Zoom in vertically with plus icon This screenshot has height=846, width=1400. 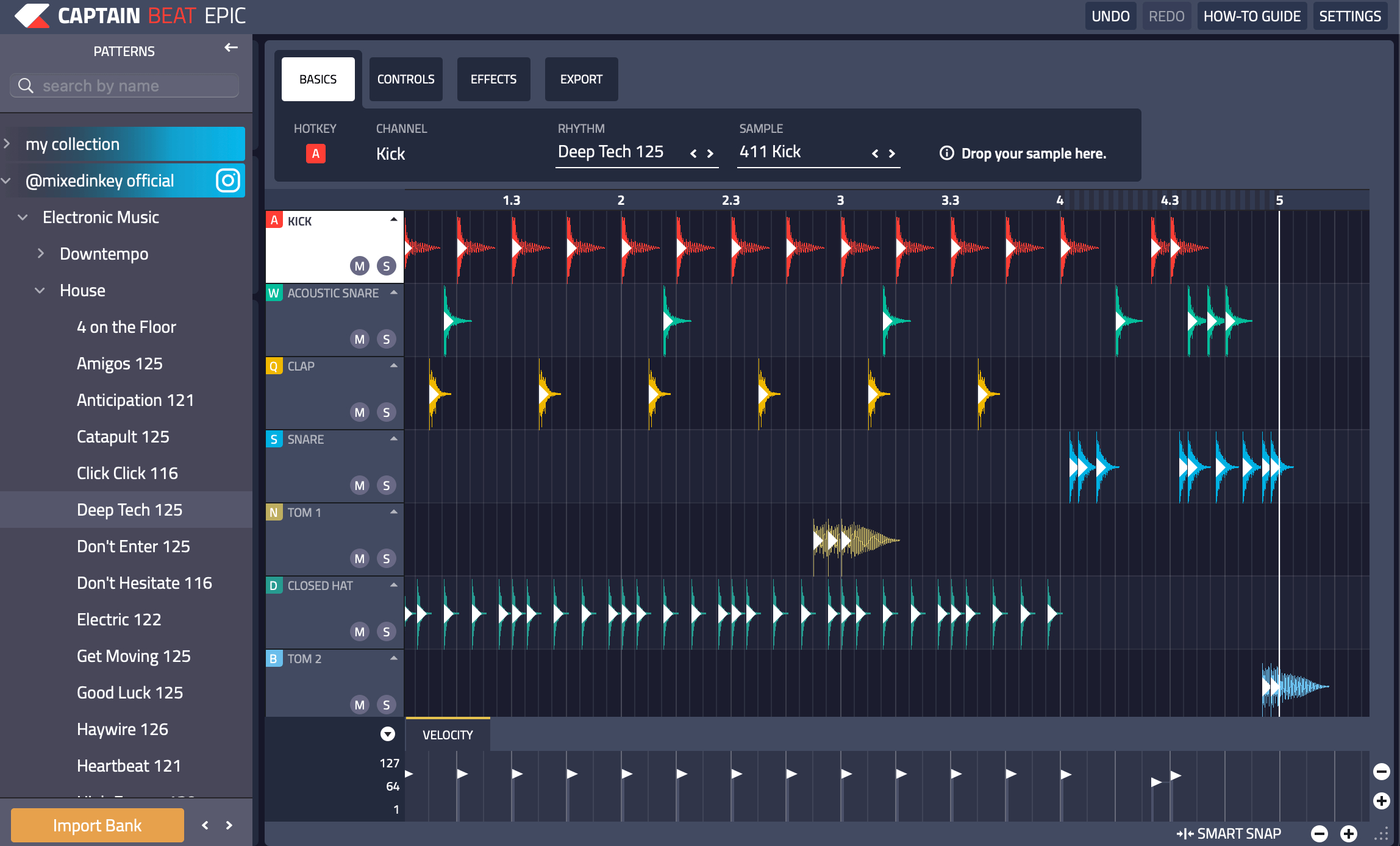pos(1381,801)
